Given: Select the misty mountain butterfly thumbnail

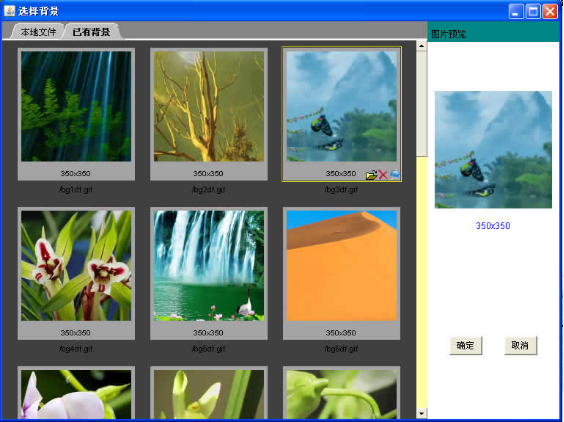Looking at the screenshot, I should tap(341, 106).
